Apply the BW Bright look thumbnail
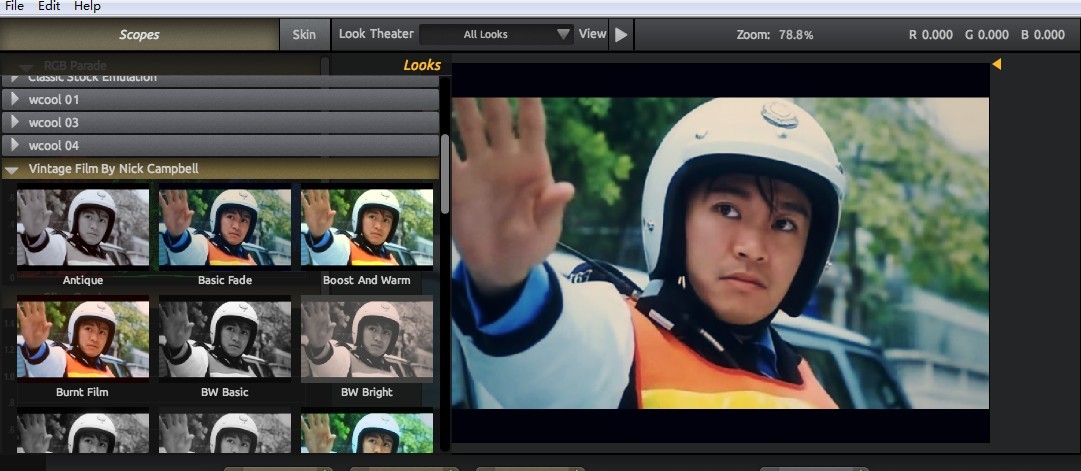The width and height of the screenshot is (1081, 471). [x=367, y=339]
